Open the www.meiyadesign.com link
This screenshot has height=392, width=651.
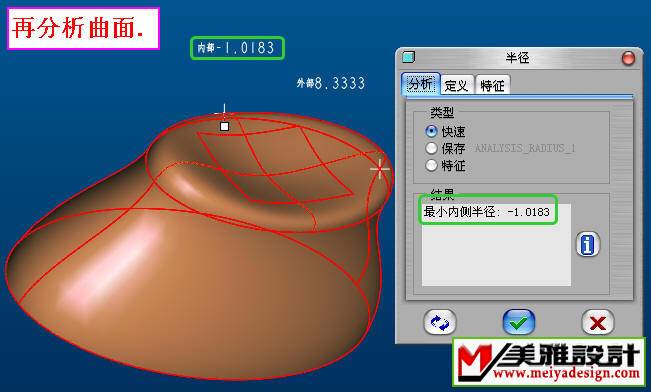point(567,373)
